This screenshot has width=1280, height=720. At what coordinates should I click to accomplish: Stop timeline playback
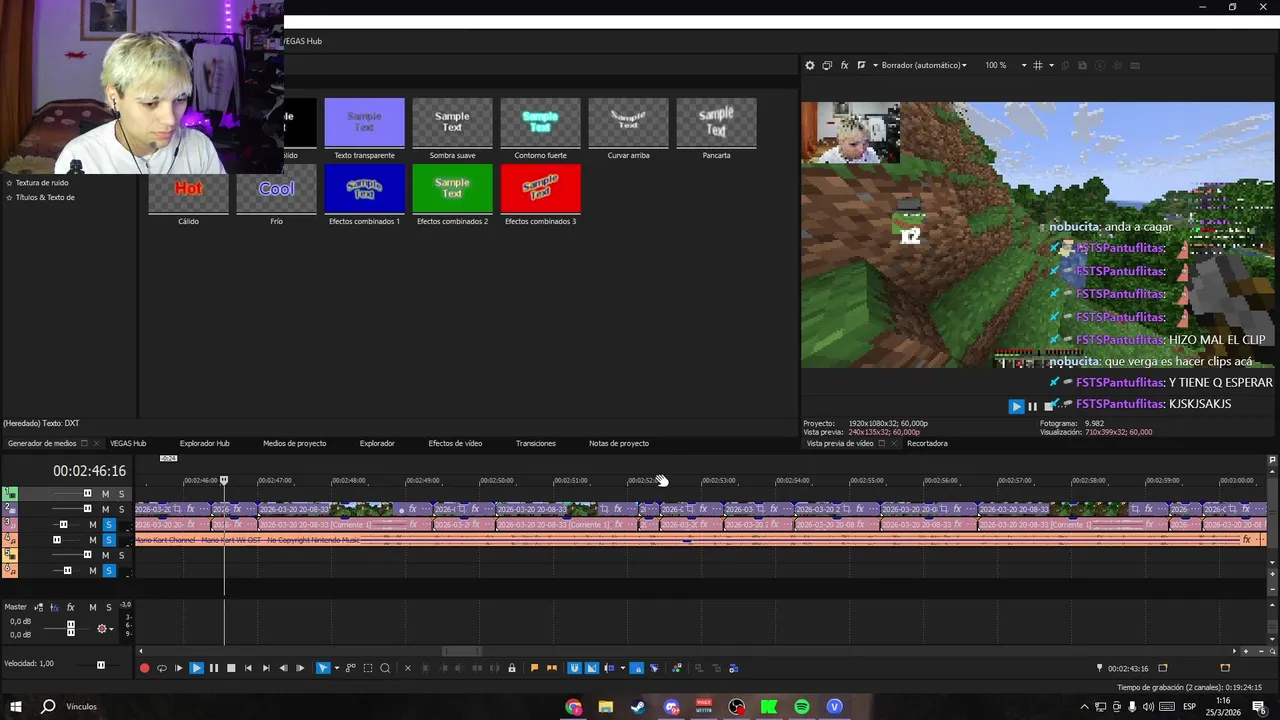pyautogui.click(x=231, y=668)
